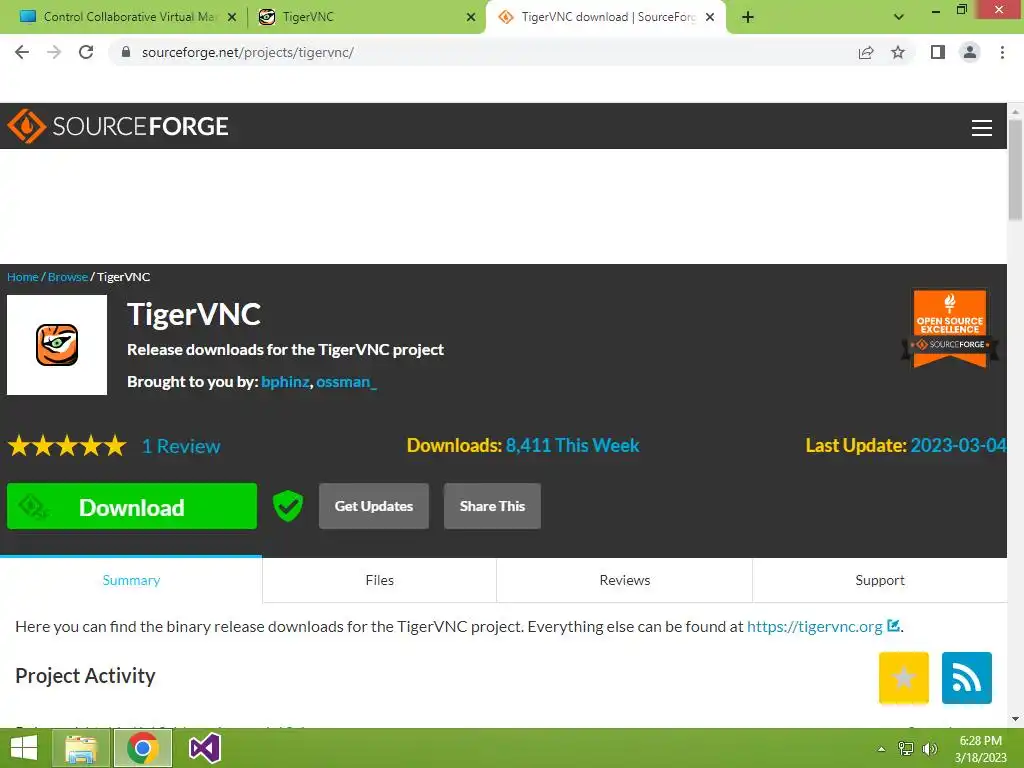This screenshot has width=1024, height=768.
Task: Click the Open Source Excellence badge
Action: [x=950, y=328]
